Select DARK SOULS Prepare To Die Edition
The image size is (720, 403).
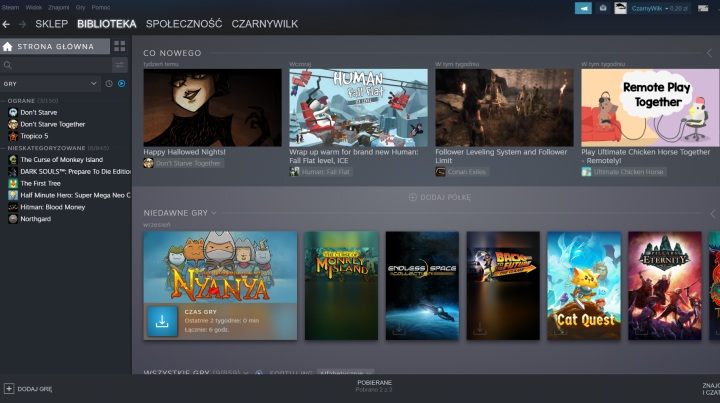pyautogui.click(x=75, y=172)
